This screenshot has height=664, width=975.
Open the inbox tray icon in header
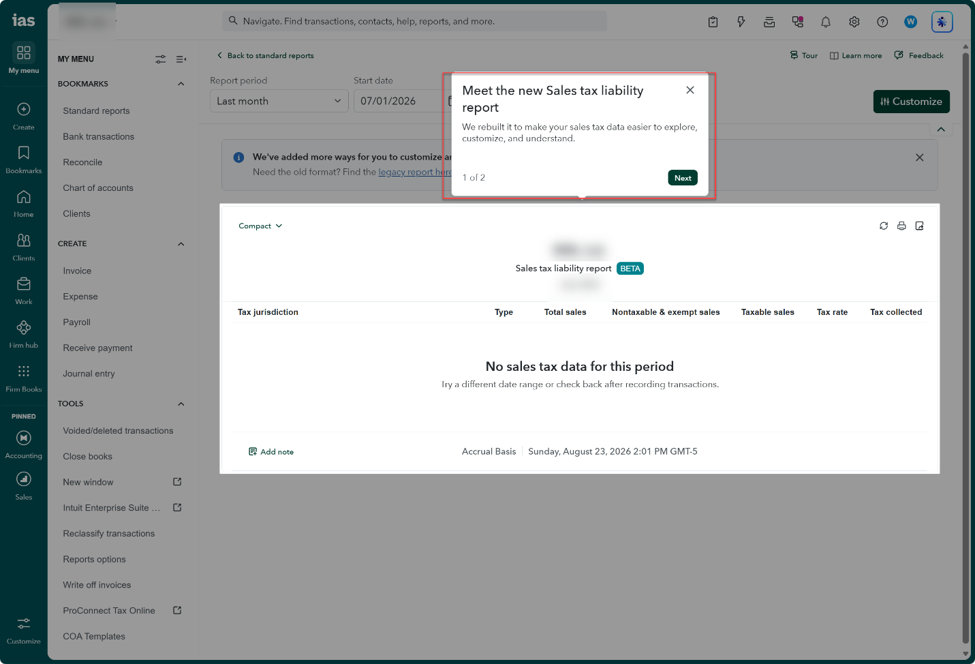769,22
